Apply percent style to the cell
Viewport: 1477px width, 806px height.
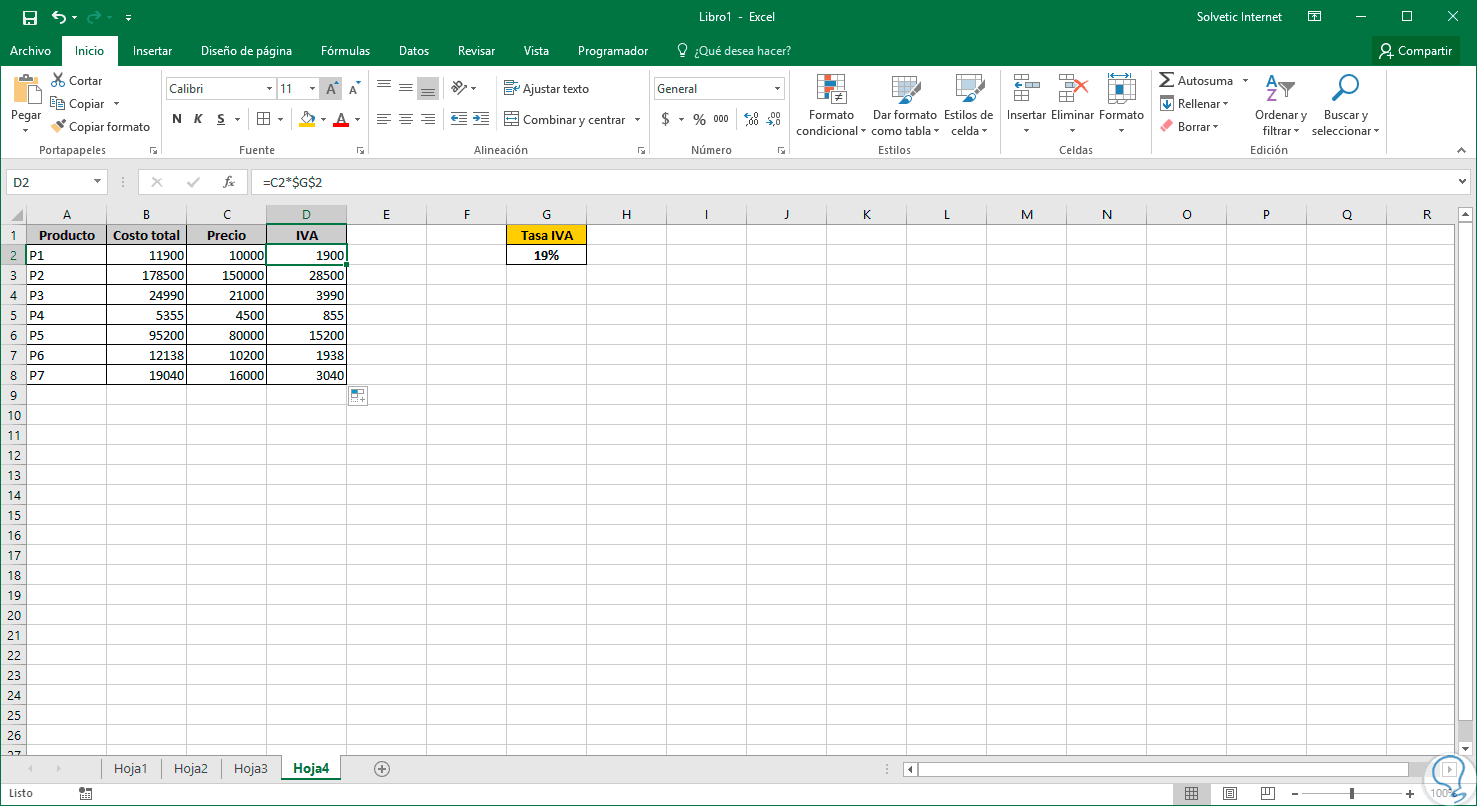pyautogui.click(x=699, y=119)
